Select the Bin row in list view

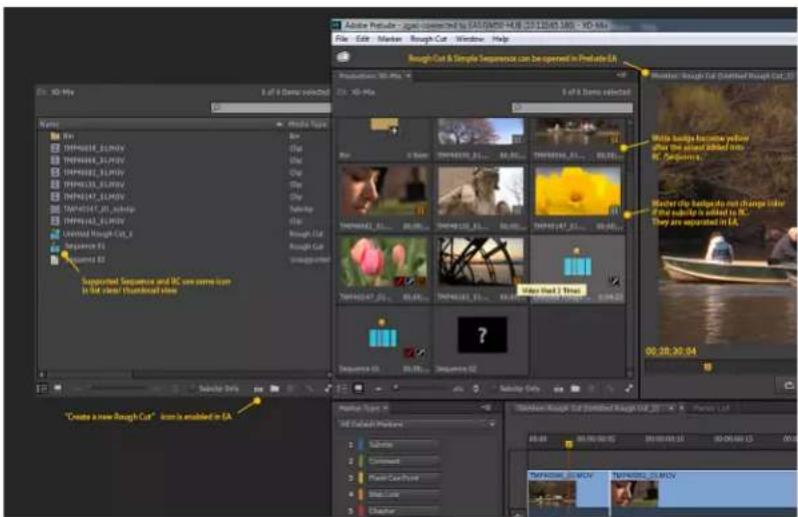tap(183, 136)
